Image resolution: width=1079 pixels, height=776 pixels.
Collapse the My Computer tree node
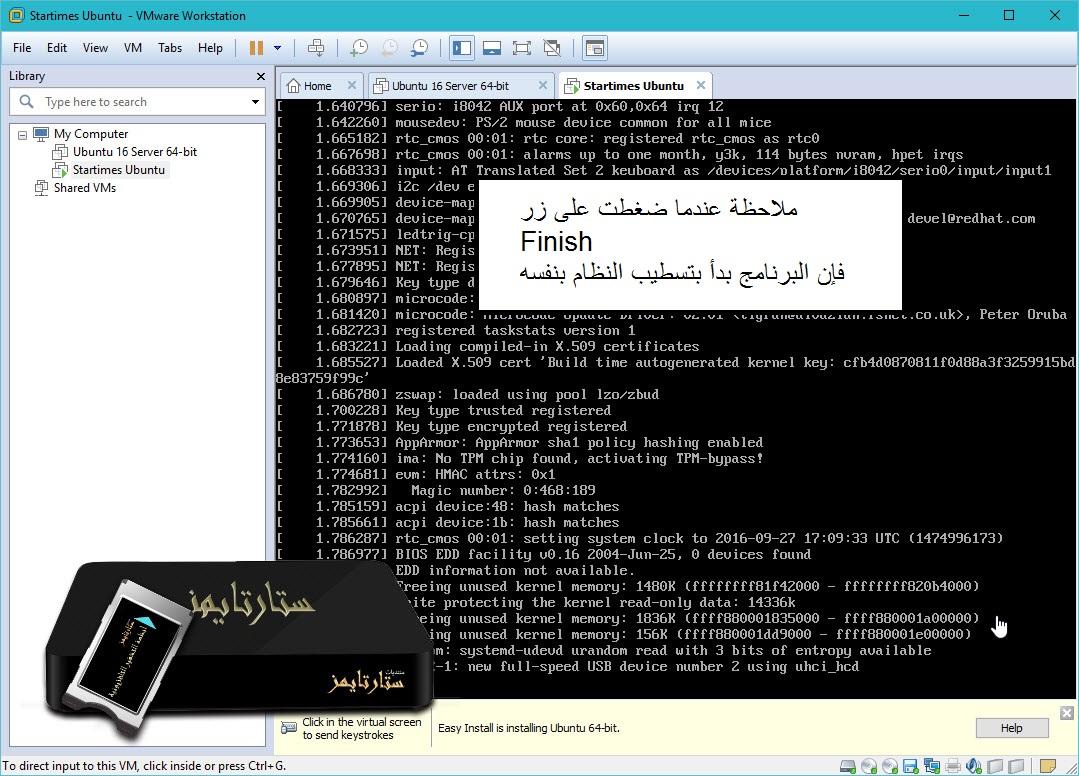tap(21, 134)
